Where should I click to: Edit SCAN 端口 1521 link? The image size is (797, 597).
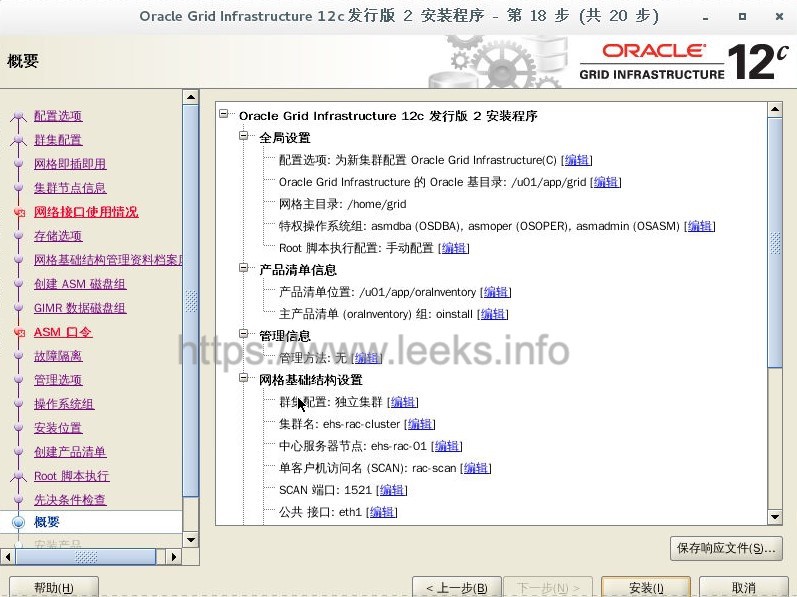click(392, 490)
